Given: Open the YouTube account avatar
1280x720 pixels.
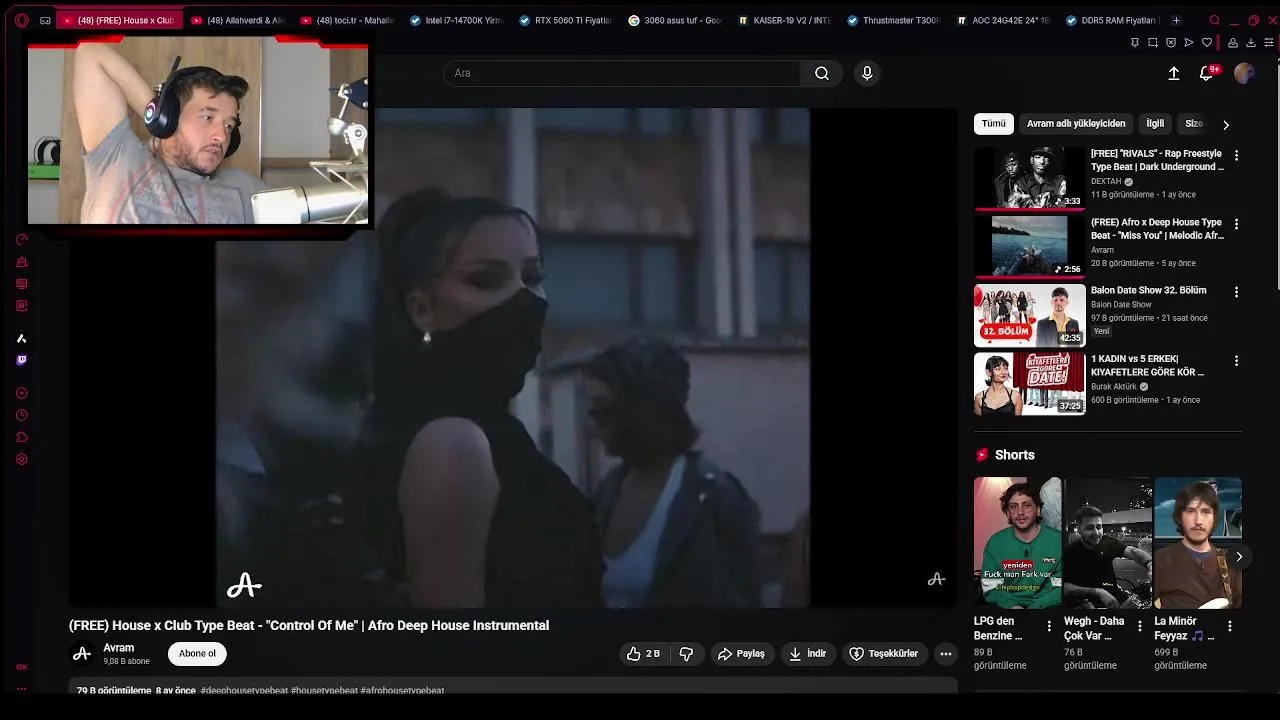Looking at the screenshot, I should (1244, 73).
